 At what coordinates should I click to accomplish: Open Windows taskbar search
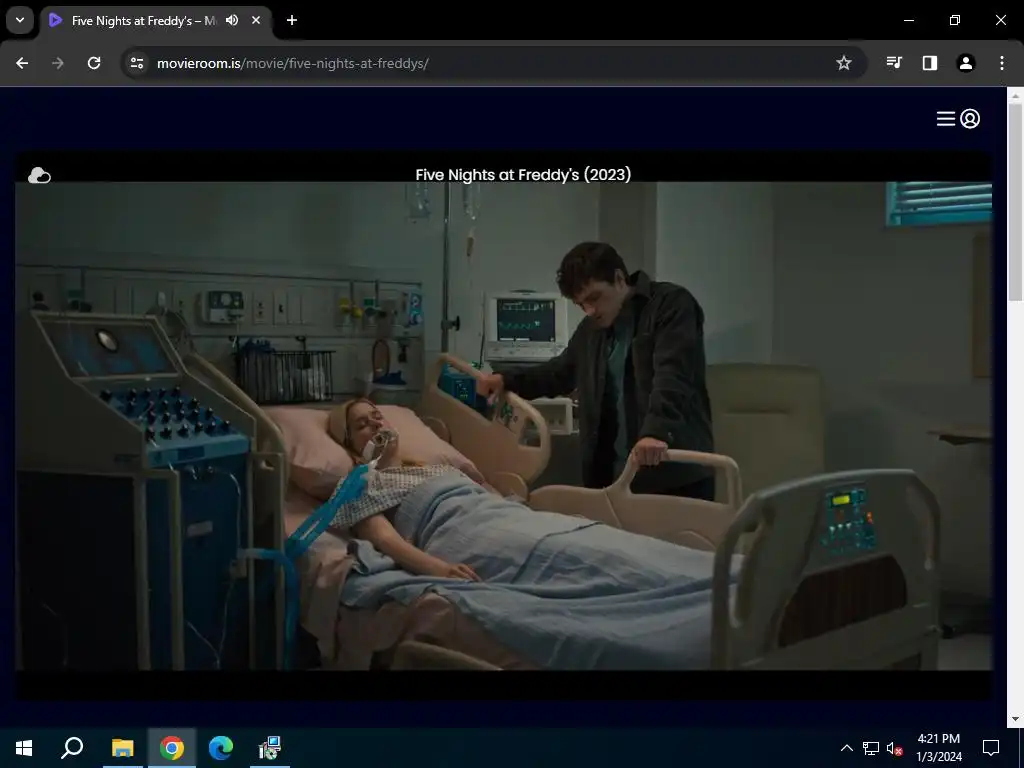[72, 748]
